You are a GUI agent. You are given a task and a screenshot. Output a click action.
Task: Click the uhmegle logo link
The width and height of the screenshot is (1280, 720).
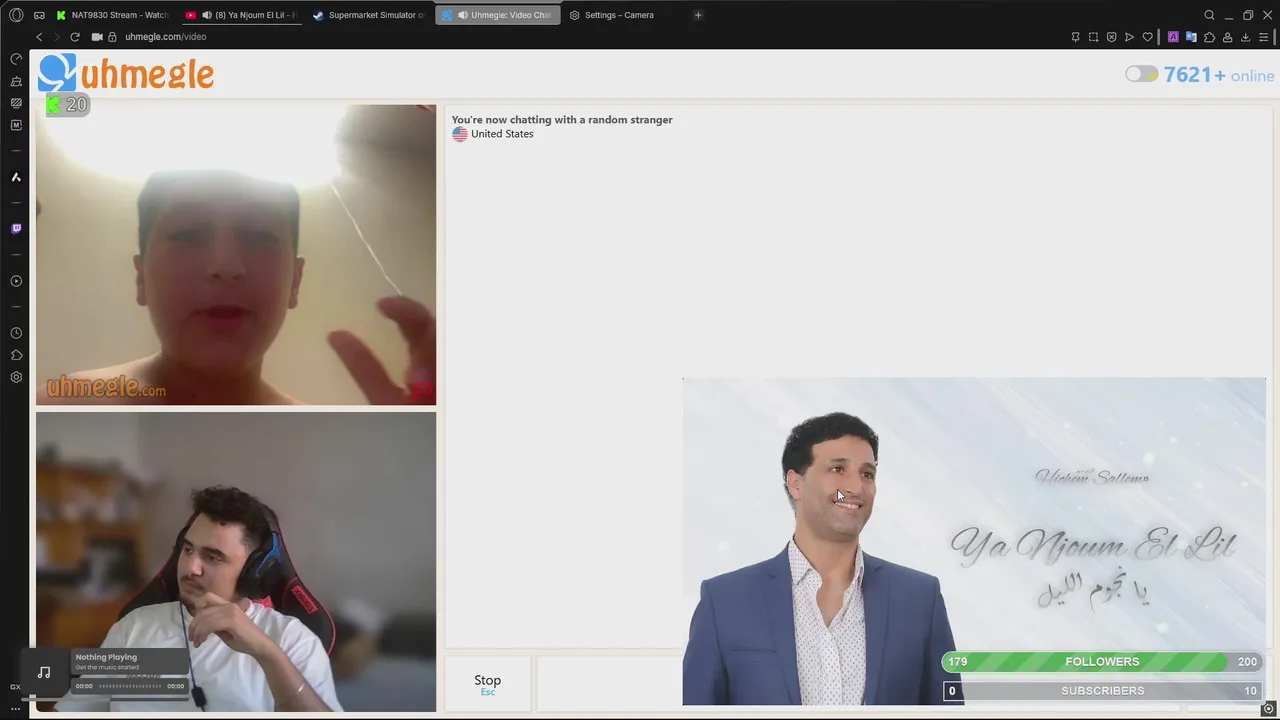pos(126,74)
